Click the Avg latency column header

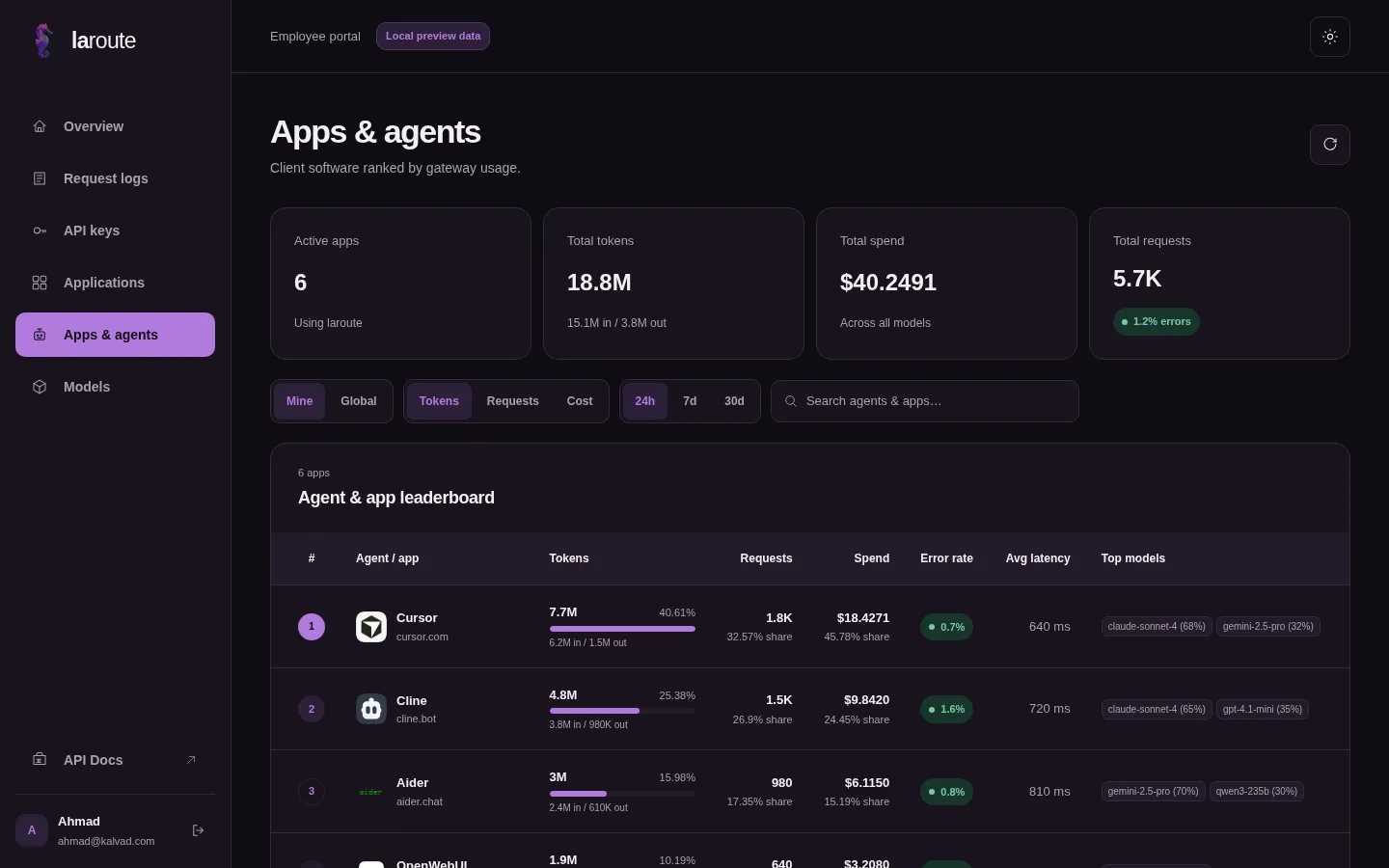point(1038,558)
